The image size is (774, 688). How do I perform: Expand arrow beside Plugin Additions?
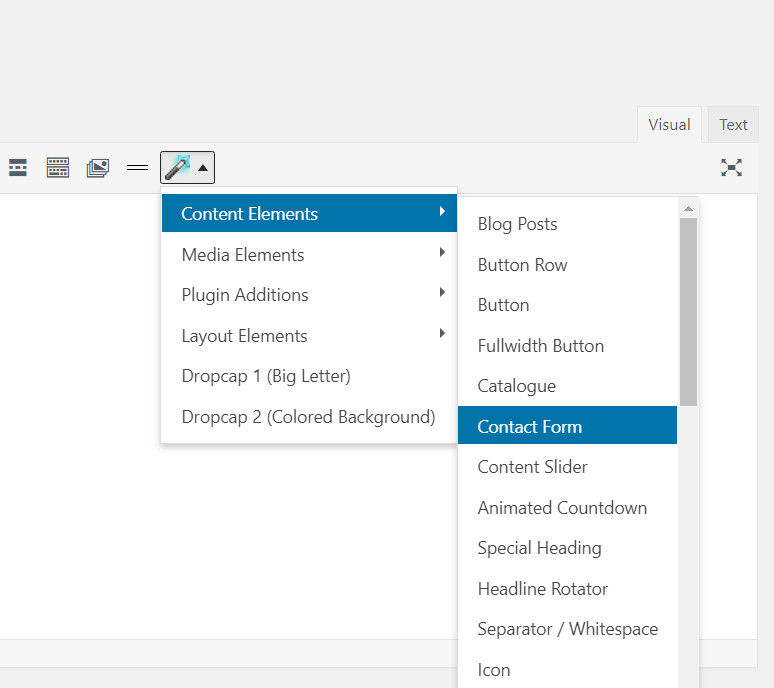pyautogui.click(x=442, y=292)
